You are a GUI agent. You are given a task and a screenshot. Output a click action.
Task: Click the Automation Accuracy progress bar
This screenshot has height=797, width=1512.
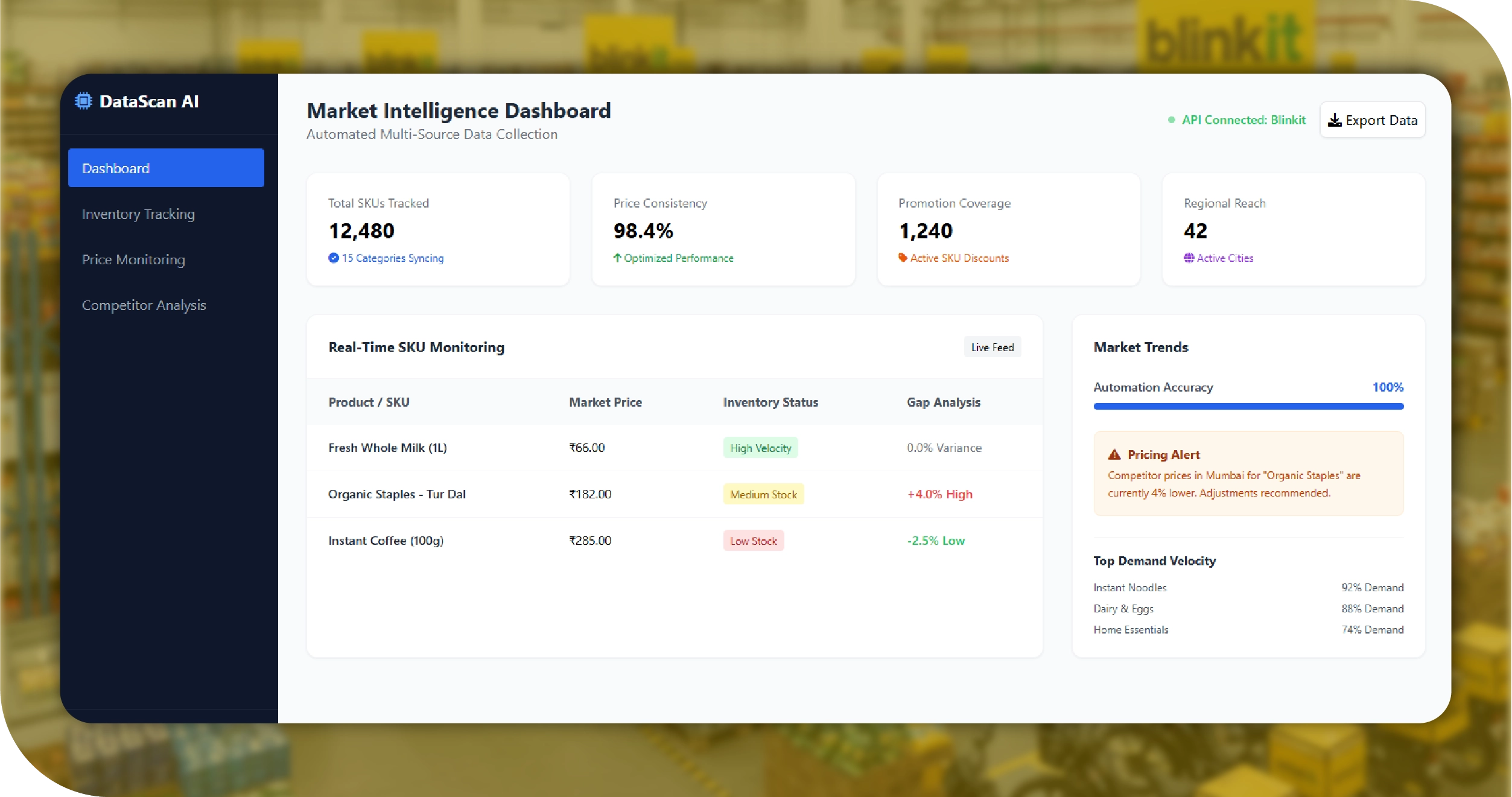coord(1248,407)
